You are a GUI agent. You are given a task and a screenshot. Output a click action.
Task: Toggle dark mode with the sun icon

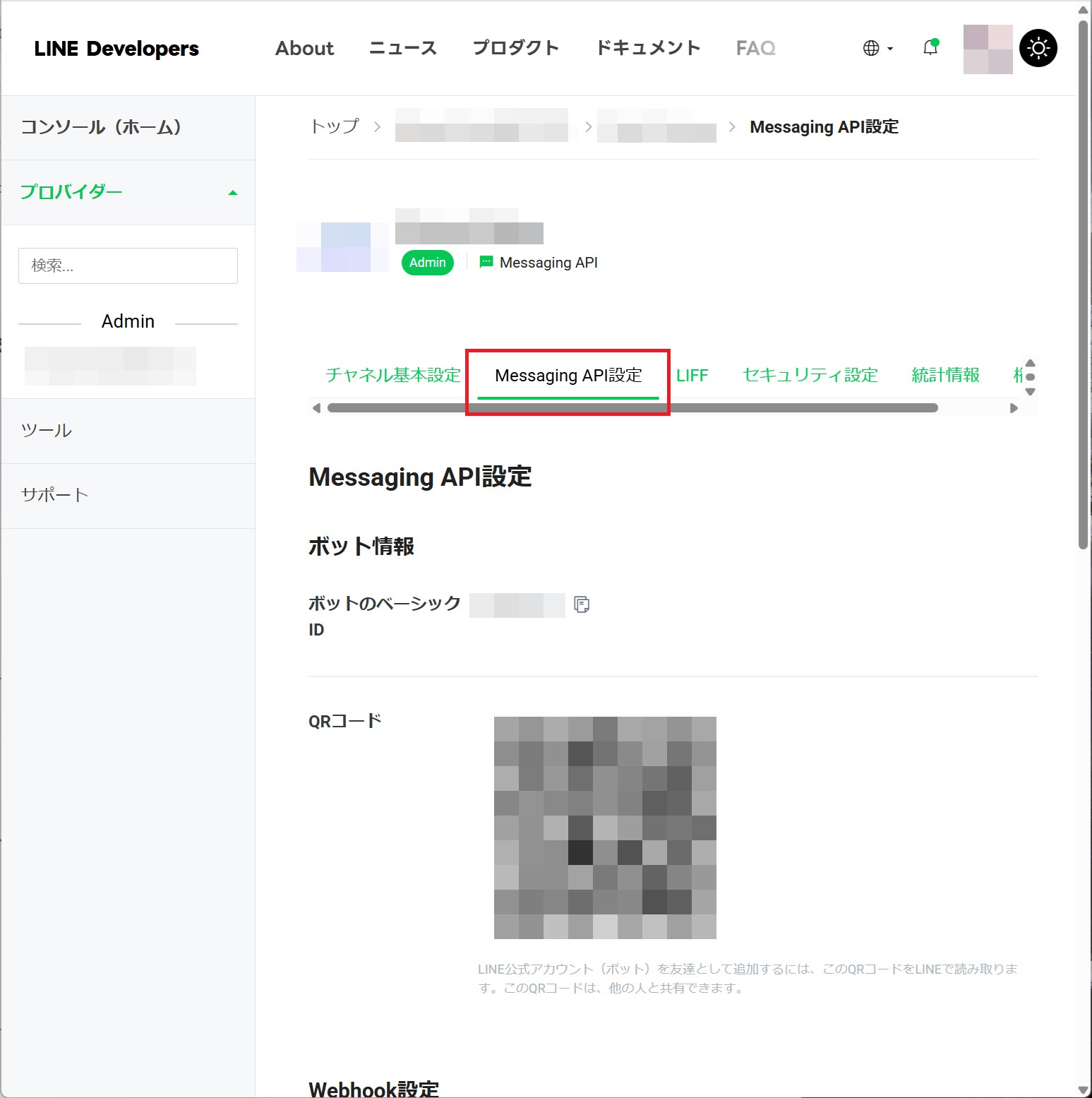coord(1038,47)
